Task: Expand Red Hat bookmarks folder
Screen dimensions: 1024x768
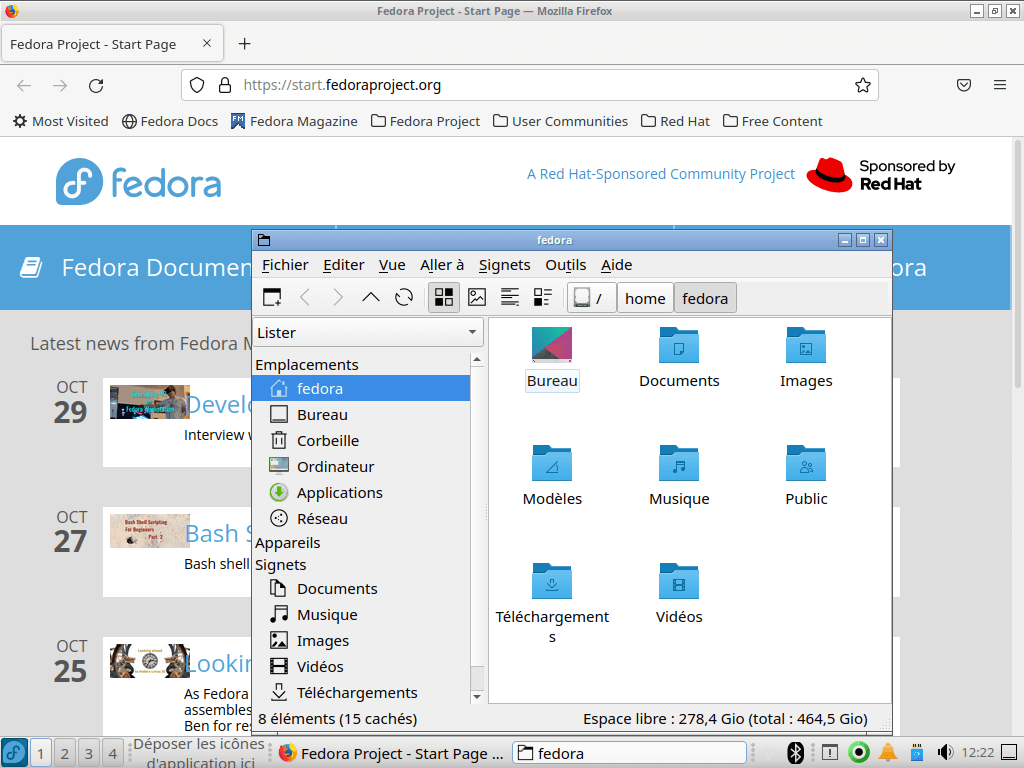Action: pyautogui.click(x=675, y=121)
